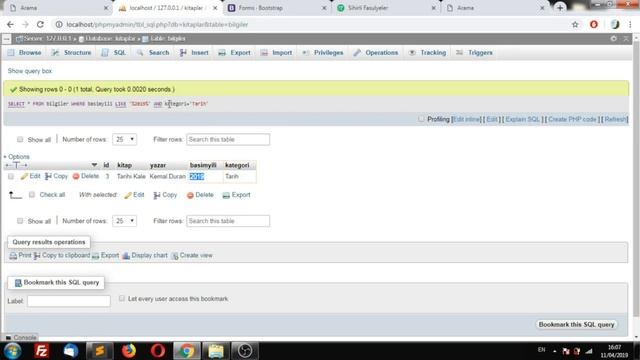640x360 pixels.
Task: Open File Explorer from taskbar
Action: pos(216,351)
